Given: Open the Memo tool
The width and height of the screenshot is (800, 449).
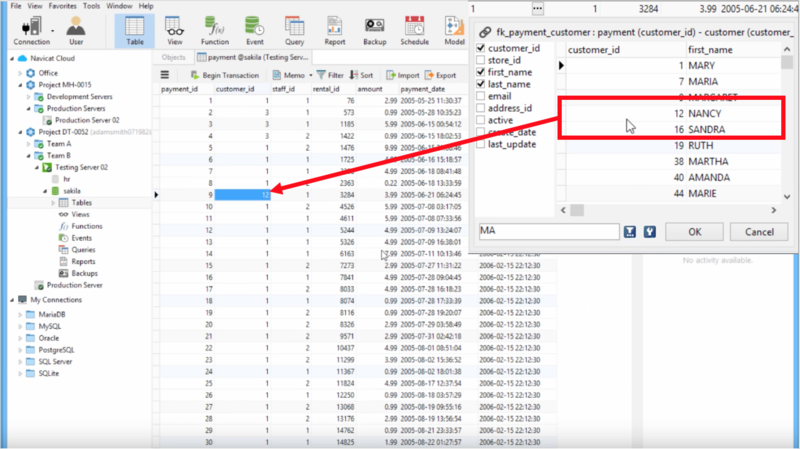Looking at the screenshot, I should [x=289, y=75].
